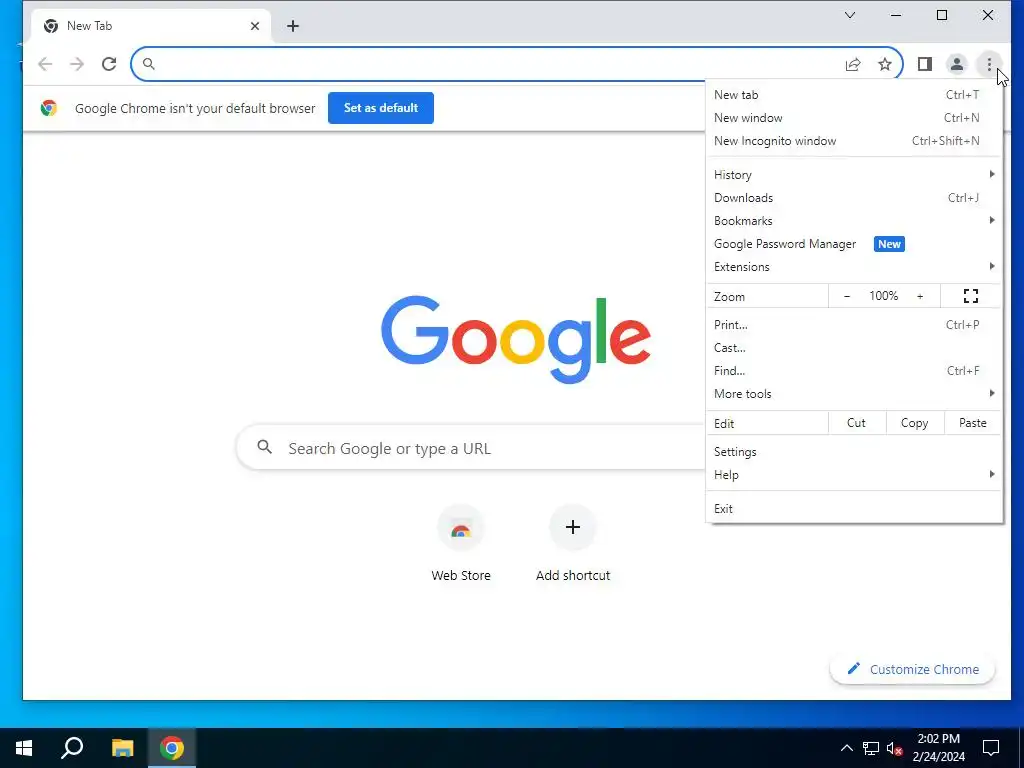The height and width of the screenshot is (768, 1024).
Task: Choose Find... from the menu
Action: coord(854,370)
